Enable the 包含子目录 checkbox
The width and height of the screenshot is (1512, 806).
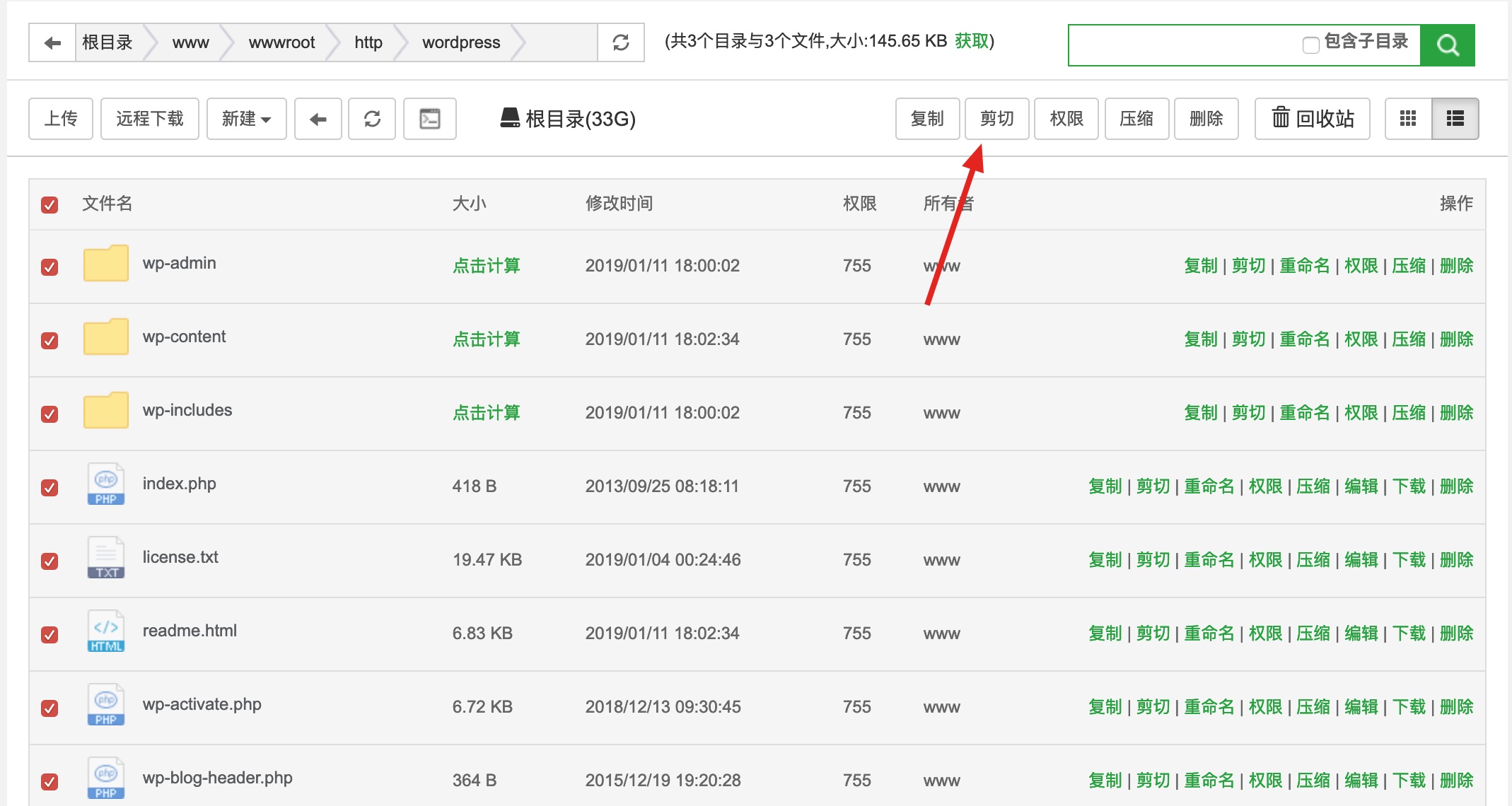(1310, 45)
